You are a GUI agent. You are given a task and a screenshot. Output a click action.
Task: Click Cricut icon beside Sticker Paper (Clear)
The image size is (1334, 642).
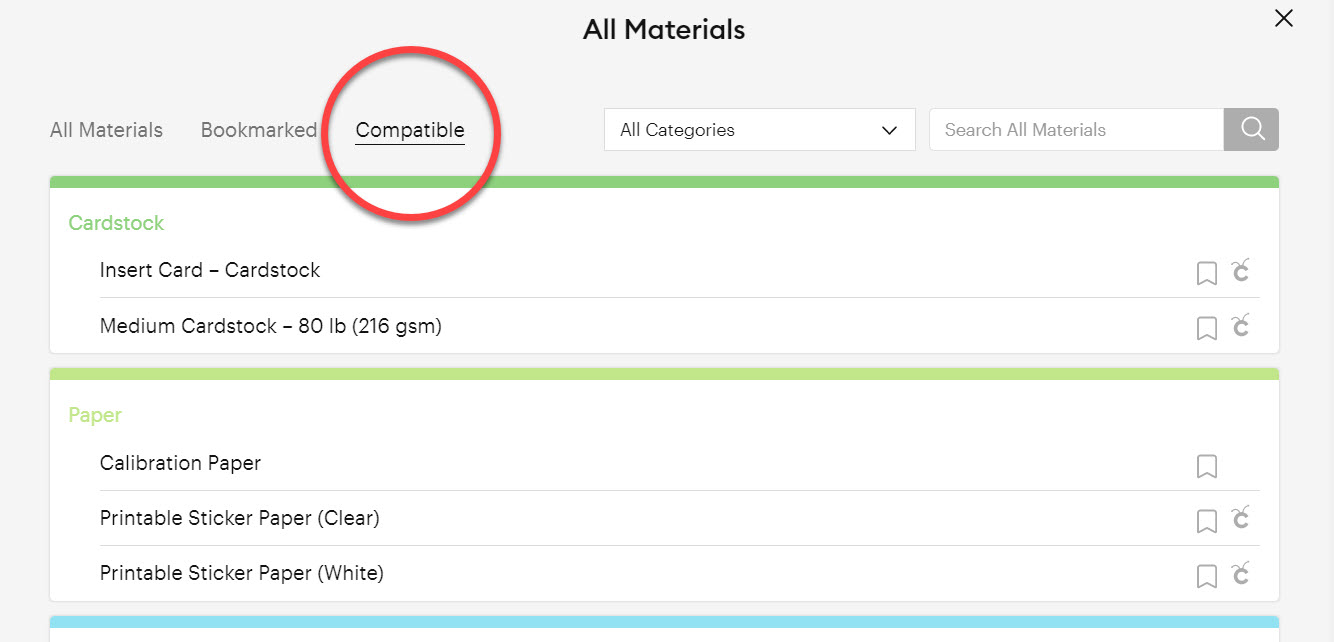[1241, 518]
